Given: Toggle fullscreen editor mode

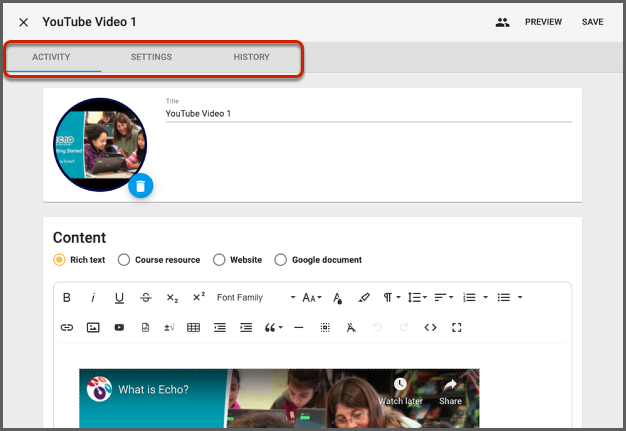Looking at the screenshot, I should (x=457, y=327).
